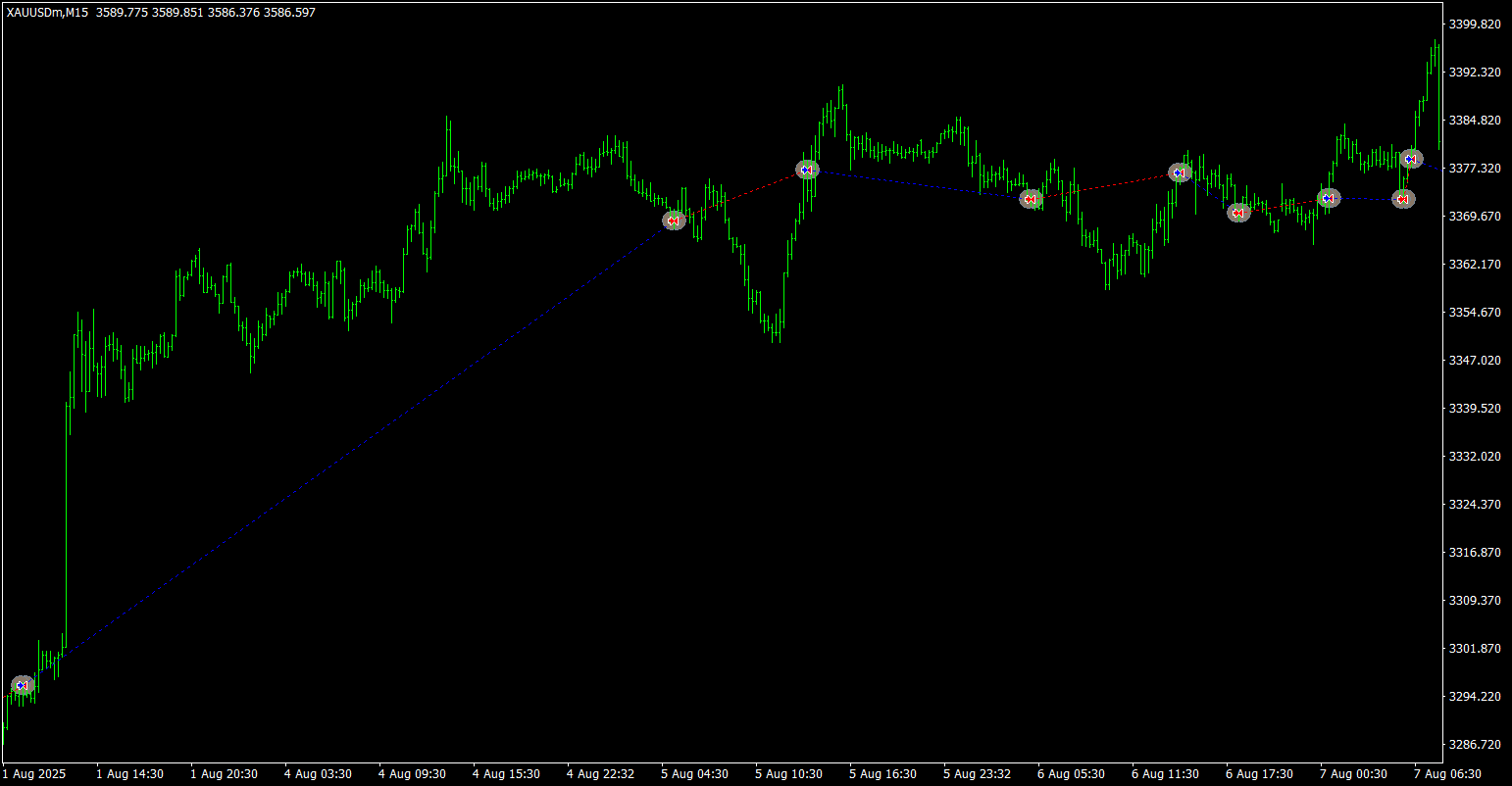Viewport: 1512px width, 786px height.
Task: Click the 6 Aug 17:30 time axis label
Action: (1259, 773)
